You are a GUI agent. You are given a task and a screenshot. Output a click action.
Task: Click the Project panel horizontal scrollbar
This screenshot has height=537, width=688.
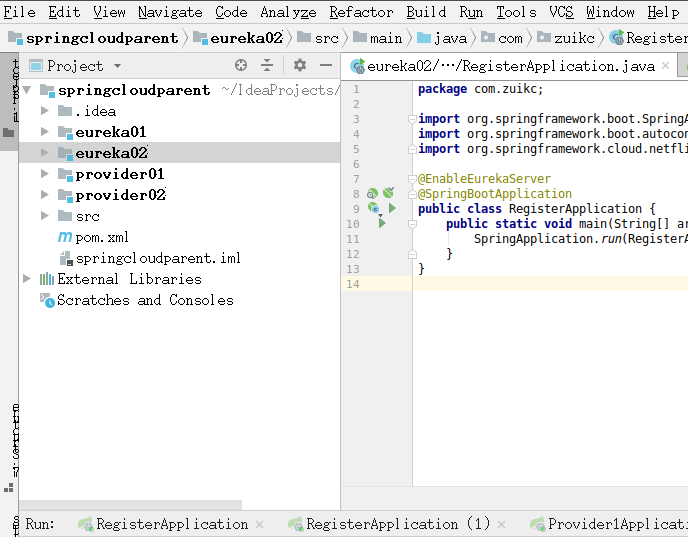[x=130, y=505]
